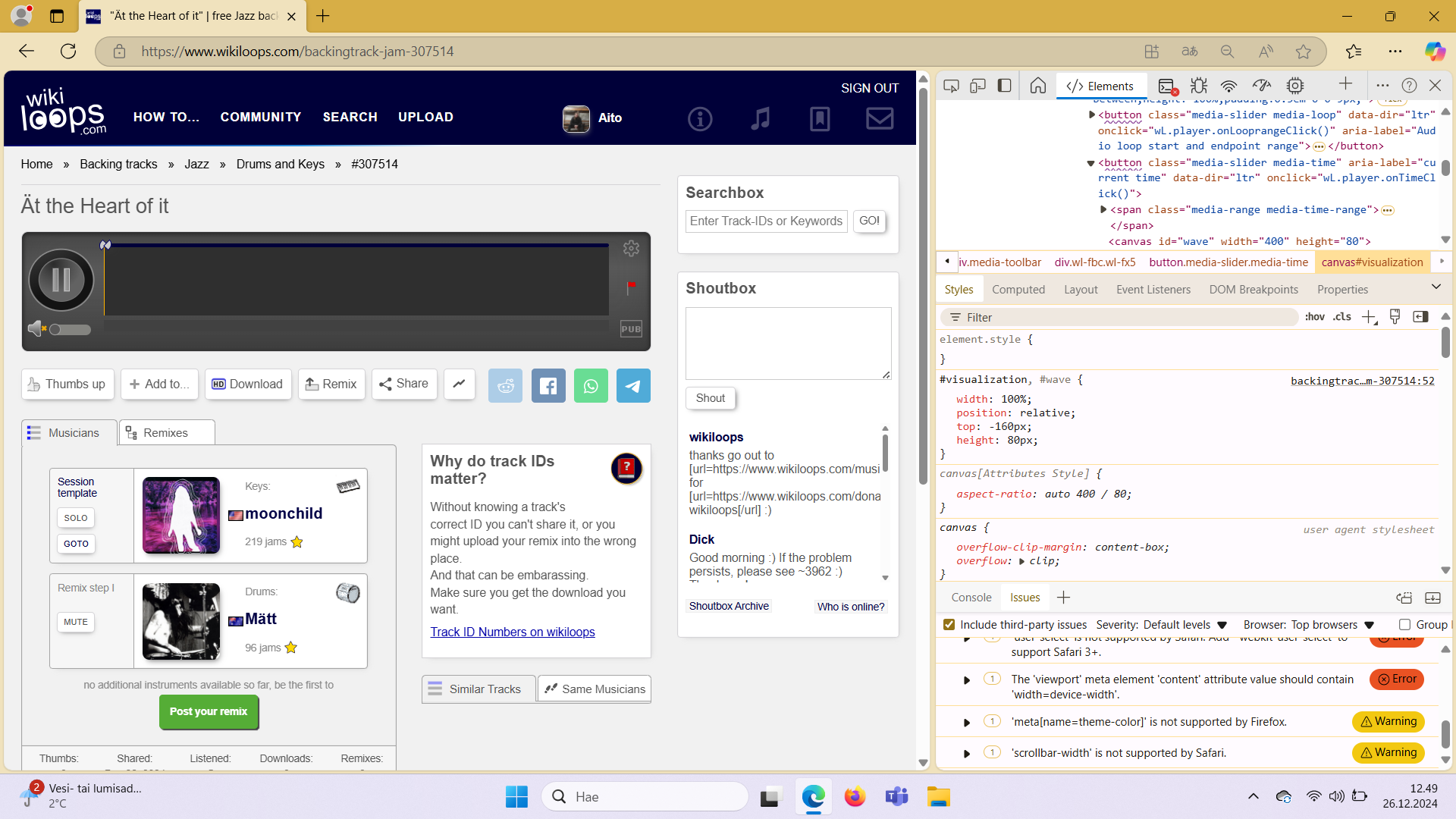The height and width of the screenshot is (819, 1456).
Task: Focus the Searchbox Track-ID input
Action: (767, 221)
